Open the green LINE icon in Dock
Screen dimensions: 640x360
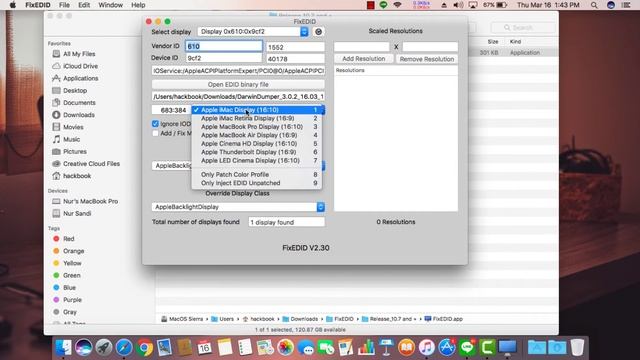click(x=467, y=348)
